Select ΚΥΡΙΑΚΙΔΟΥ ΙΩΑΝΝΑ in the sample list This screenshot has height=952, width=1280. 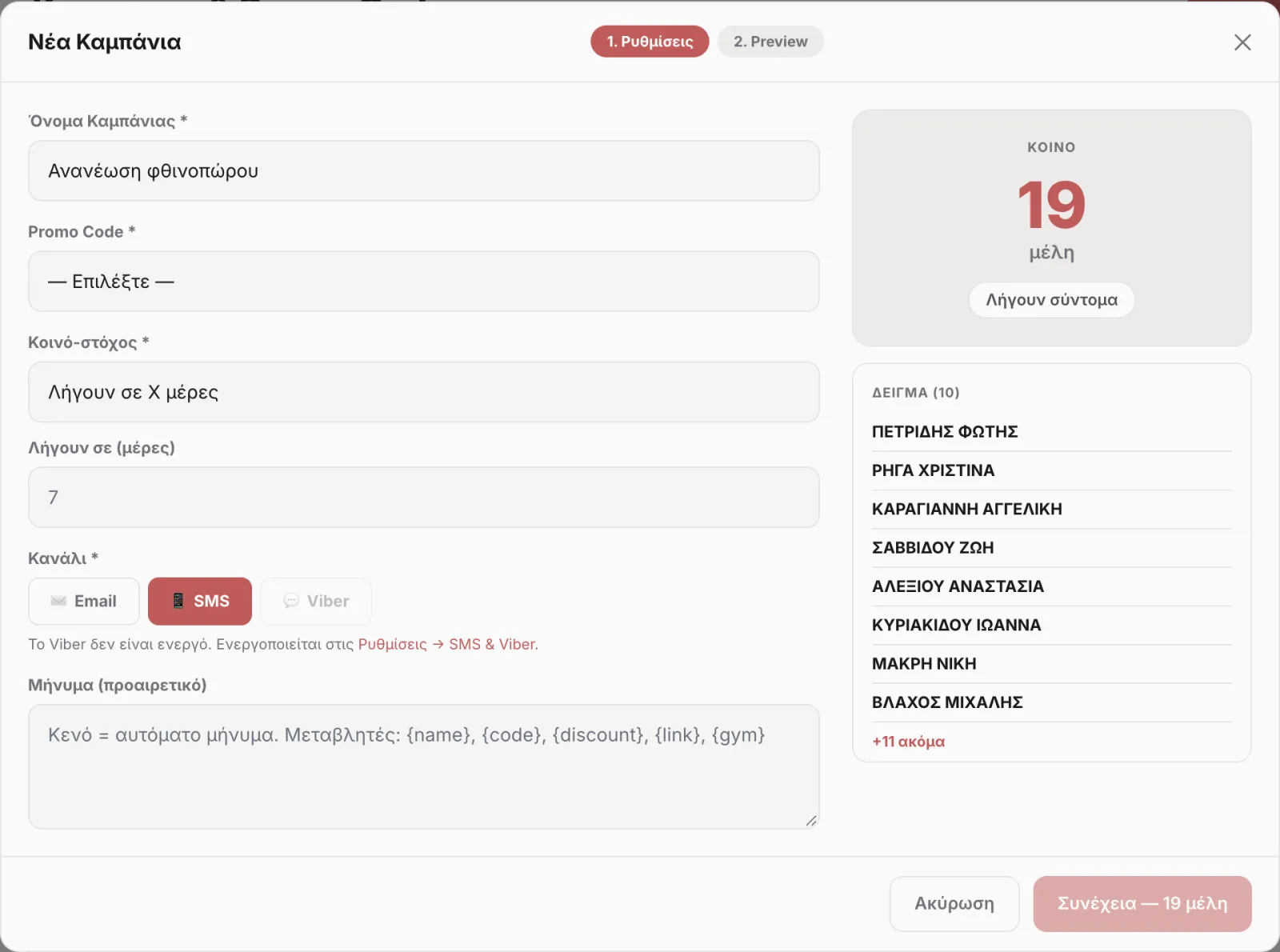click(1051, 625)
